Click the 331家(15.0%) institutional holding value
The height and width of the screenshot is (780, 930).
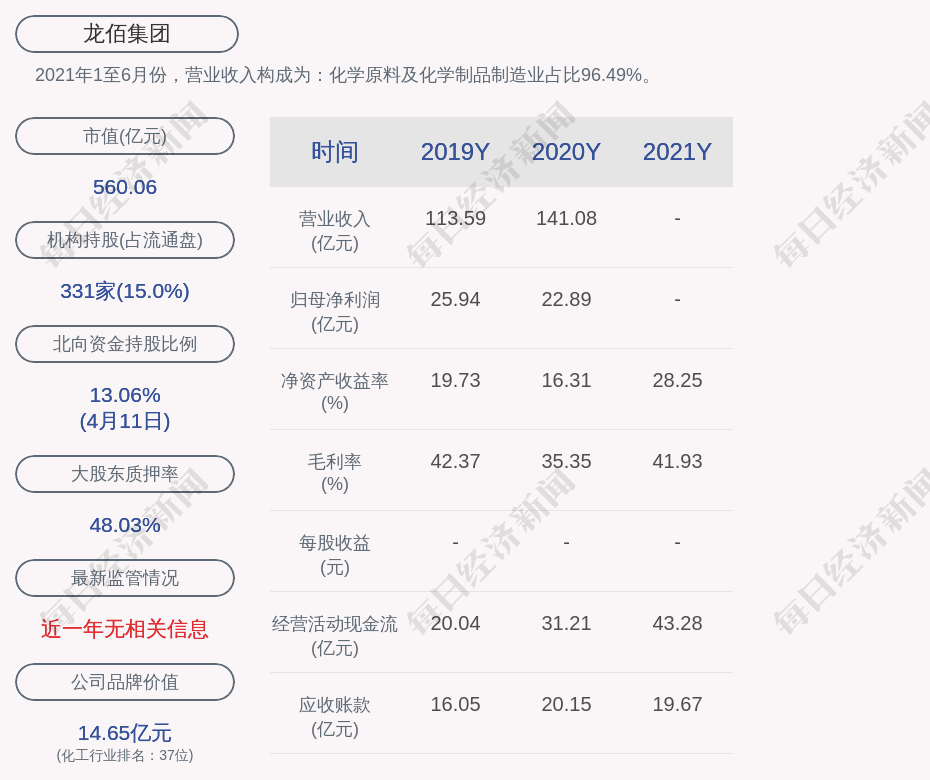point(125,291)
